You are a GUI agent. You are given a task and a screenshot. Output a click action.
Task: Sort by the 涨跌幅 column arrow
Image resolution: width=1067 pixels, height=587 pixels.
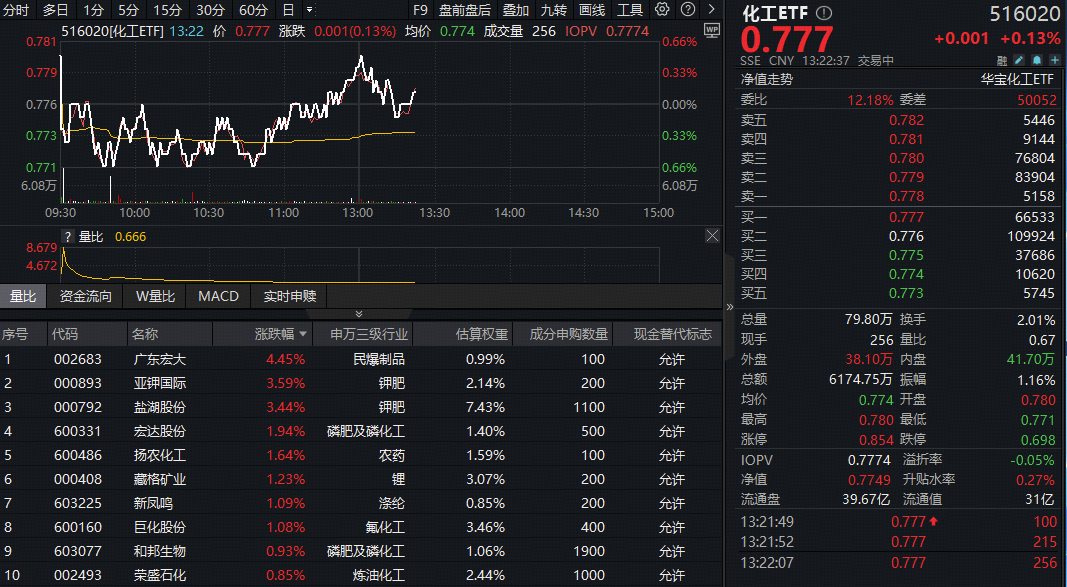[x=303, y=335]
